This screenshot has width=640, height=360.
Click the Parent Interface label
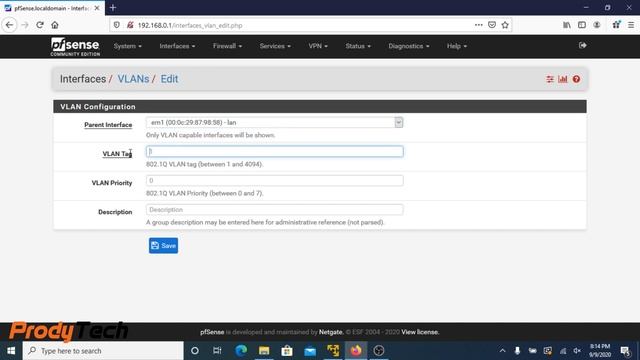click(x=108, y=125)
